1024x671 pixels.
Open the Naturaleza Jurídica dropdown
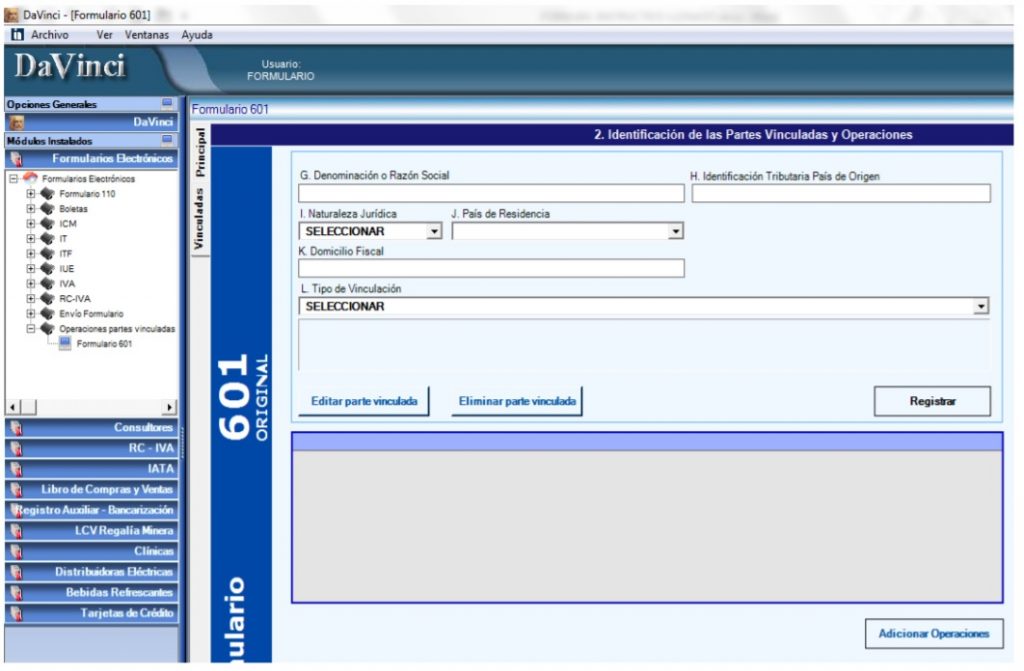434,232
